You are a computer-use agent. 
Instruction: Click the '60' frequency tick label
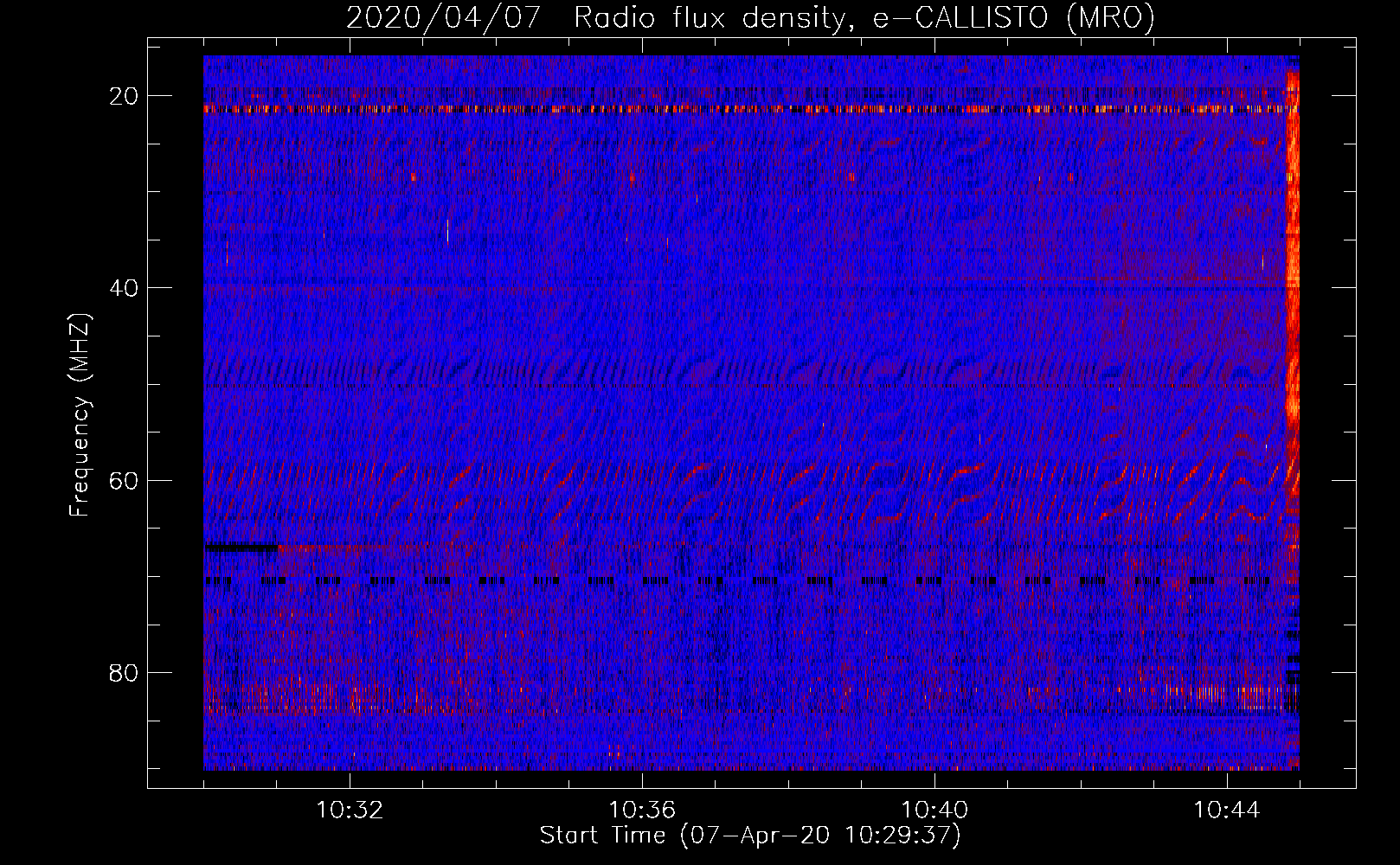point(125,480)
